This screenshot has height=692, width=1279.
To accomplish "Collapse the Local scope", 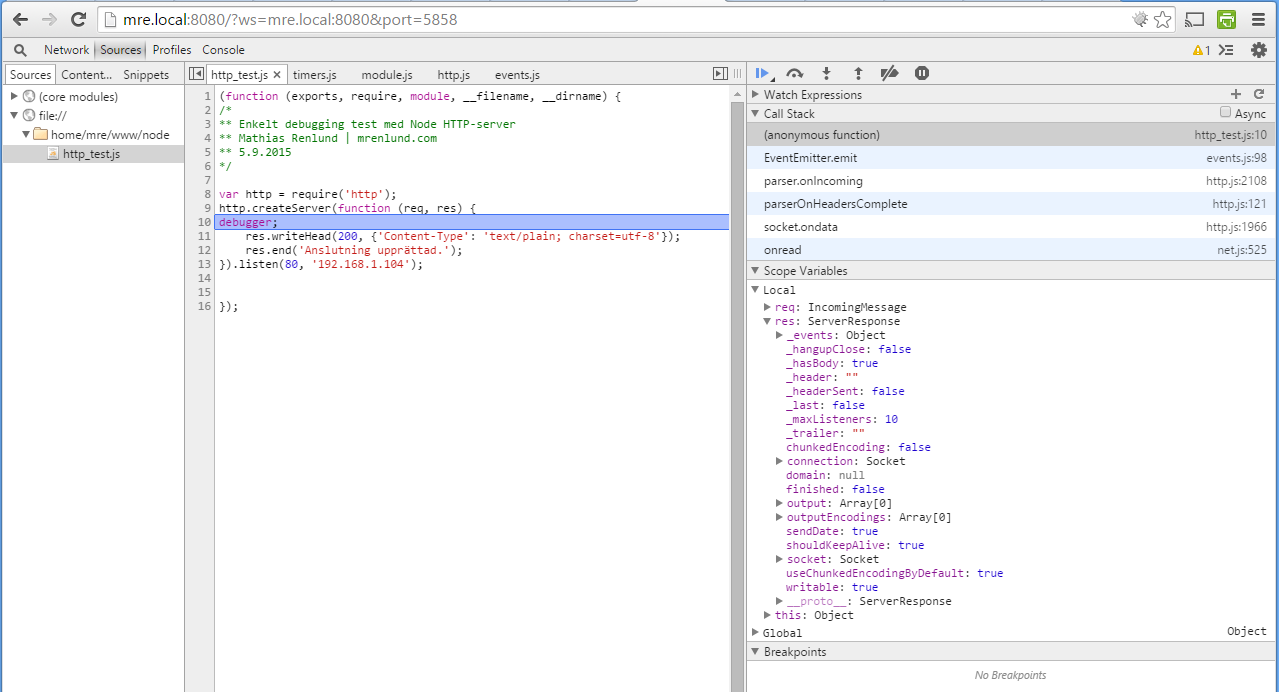I will 755,290.
